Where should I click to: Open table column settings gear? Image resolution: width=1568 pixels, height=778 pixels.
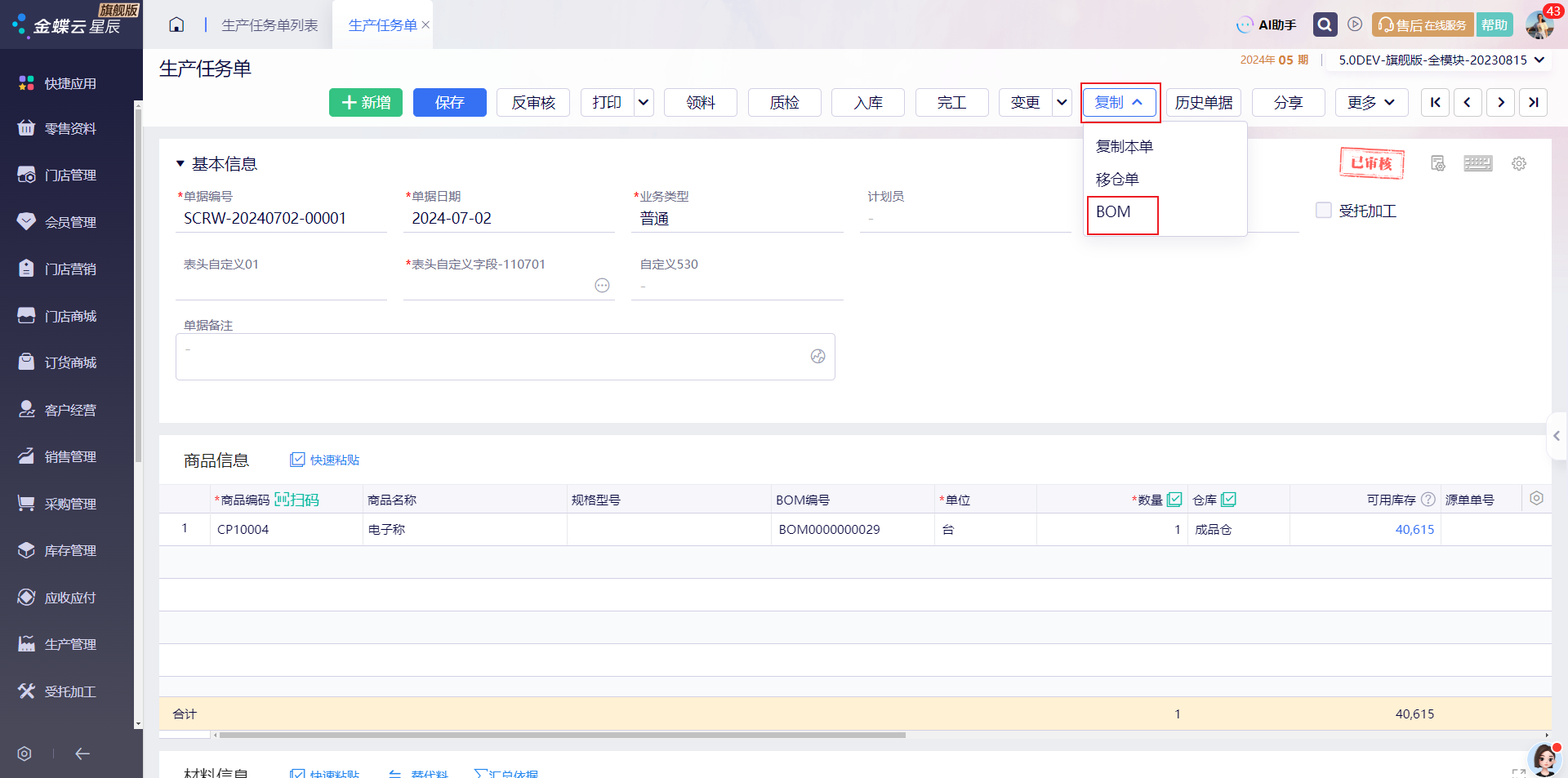pos(1536,498)
